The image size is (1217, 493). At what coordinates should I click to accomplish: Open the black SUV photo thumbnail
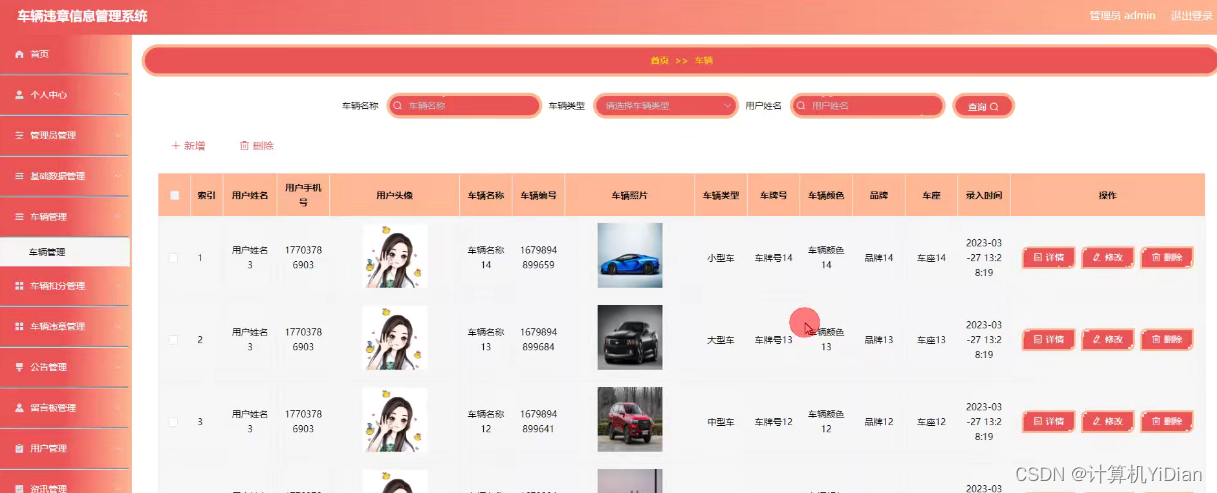630,337
